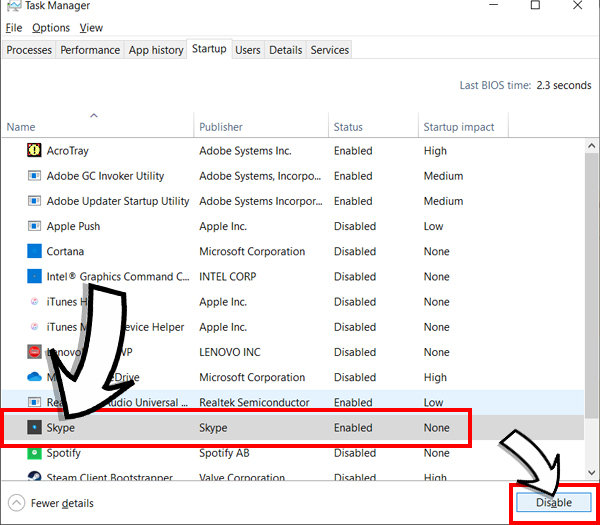Switch to the Processes tab

click(x=29, y=50)
